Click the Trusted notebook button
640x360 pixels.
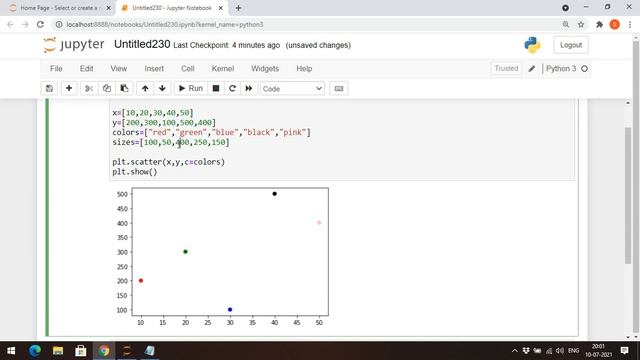506,69
